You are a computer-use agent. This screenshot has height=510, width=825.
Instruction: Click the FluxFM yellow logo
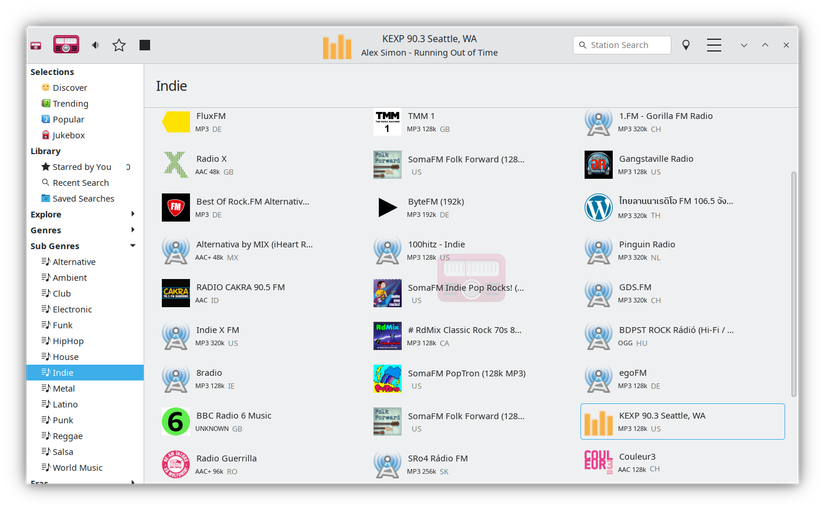(x=176, y=122)
